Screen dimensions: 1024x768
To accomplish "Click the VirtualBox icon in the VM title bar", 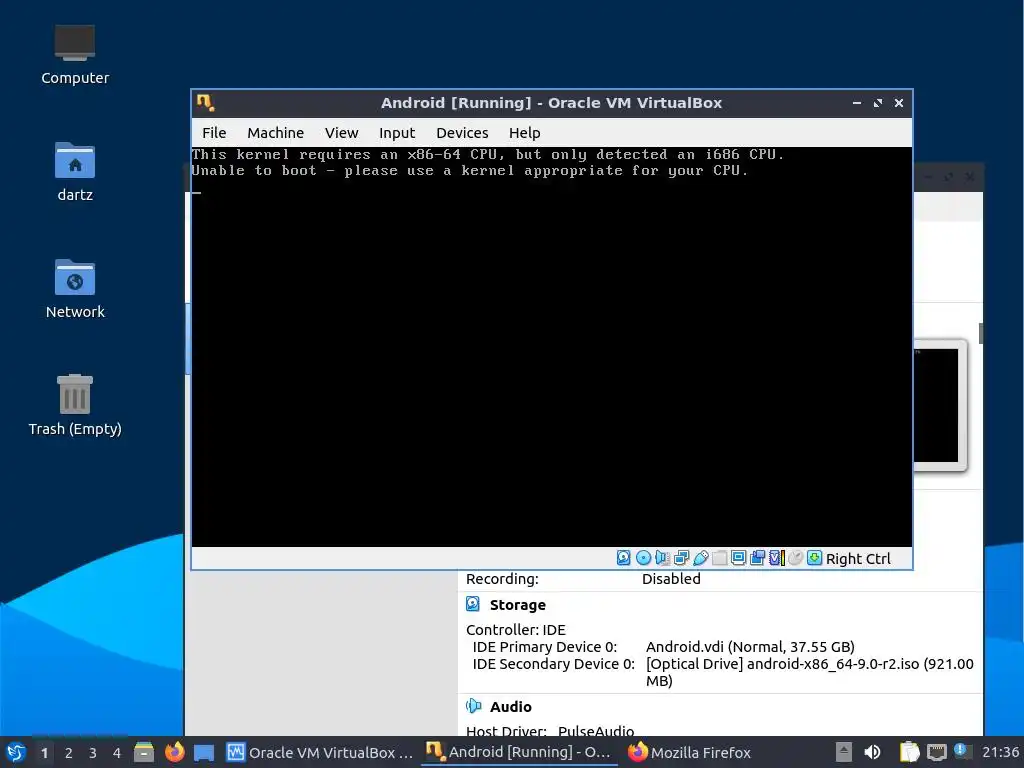I will click(x=206, y=103).
